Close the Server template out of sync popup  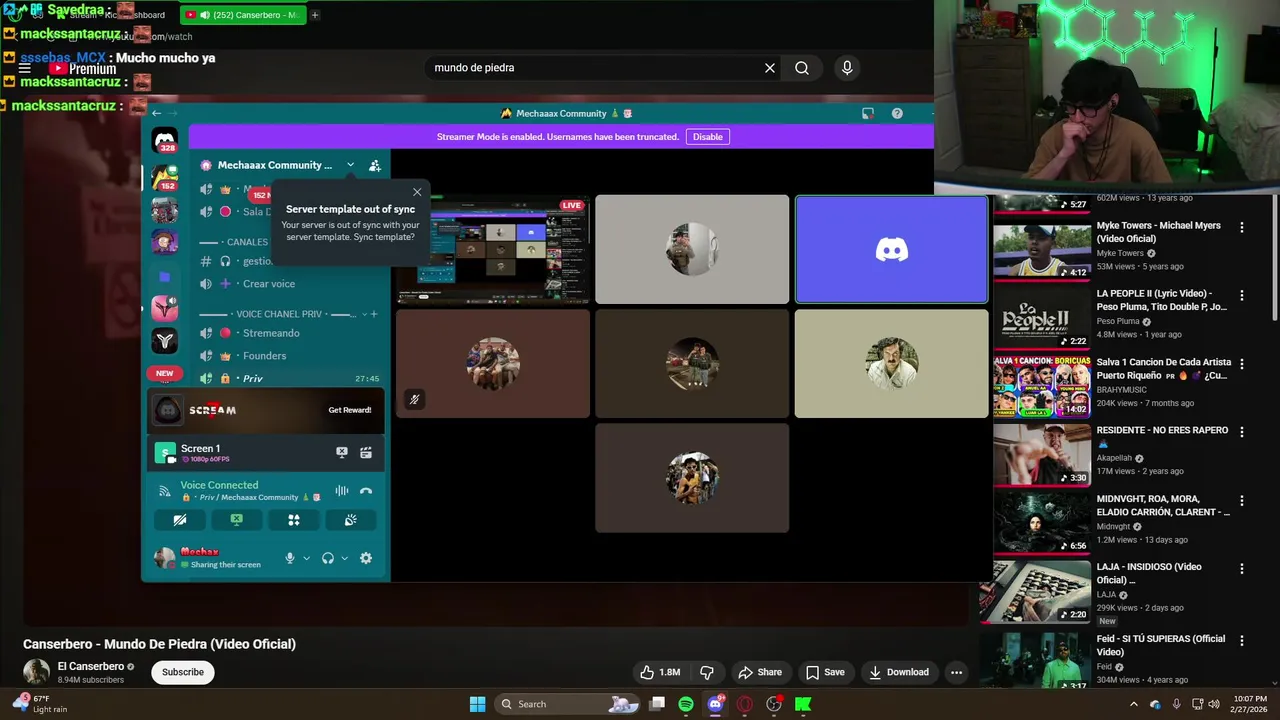[417, 192]
